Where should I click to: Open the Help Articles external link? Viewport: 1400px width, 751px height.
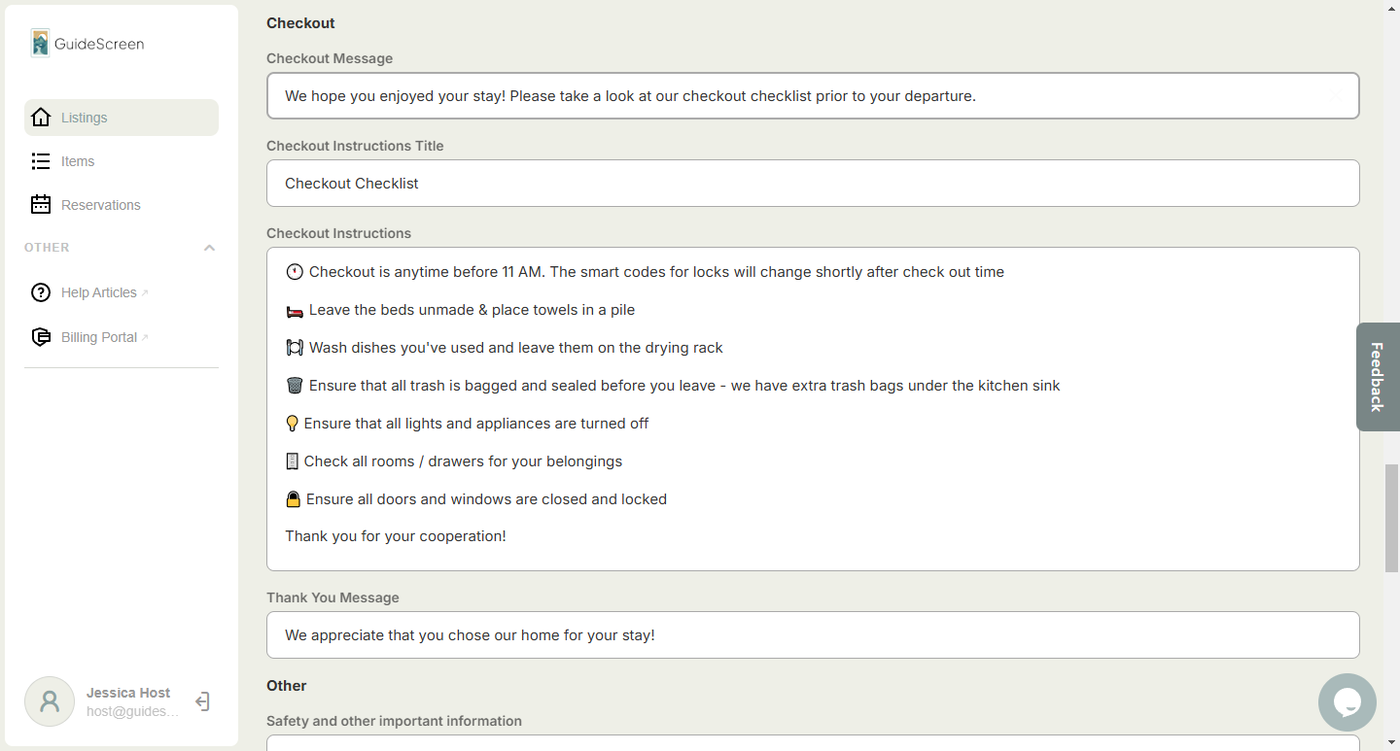(99, 293)
